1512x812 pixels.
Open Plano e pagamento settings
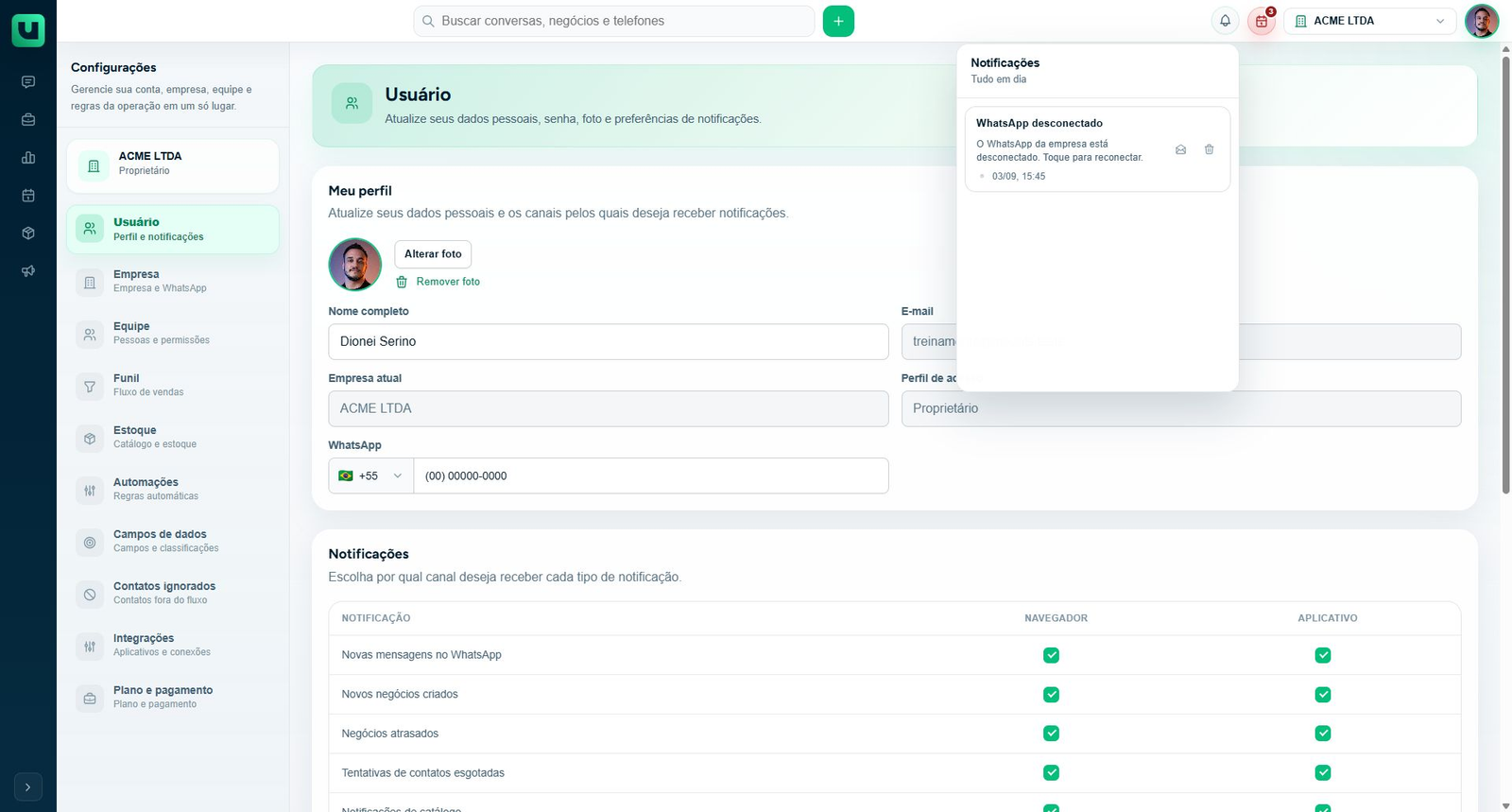click(173, 698)
